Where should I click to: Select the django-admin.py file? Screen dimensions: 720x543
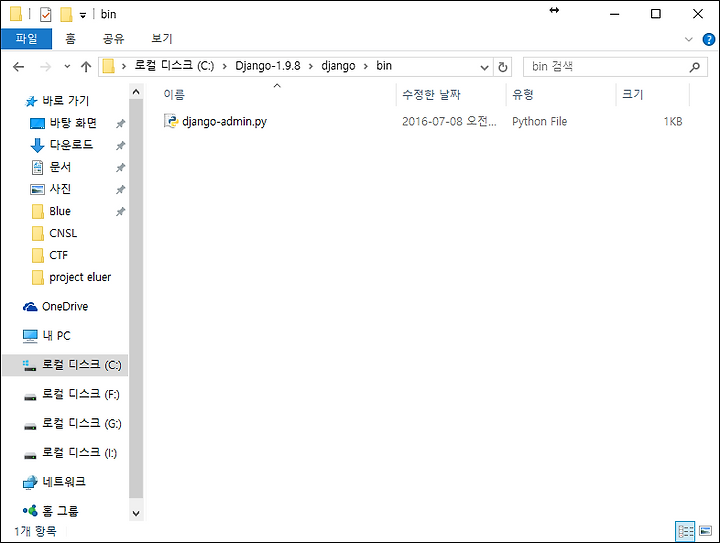(224, 122)
